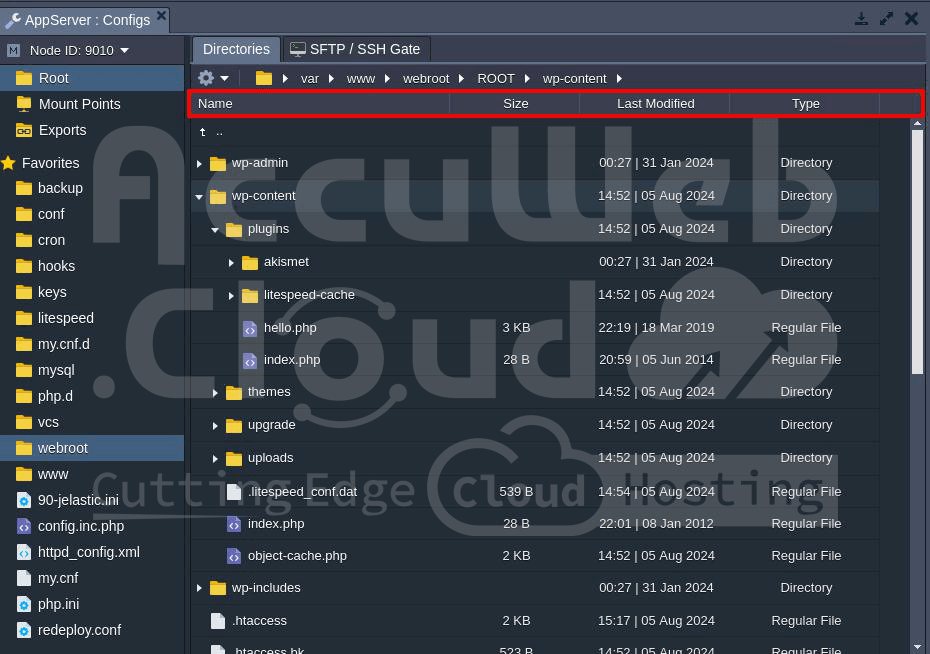Click the webroot breadcrumb link
The image size is (930, 654).
(x=426, y=78)
